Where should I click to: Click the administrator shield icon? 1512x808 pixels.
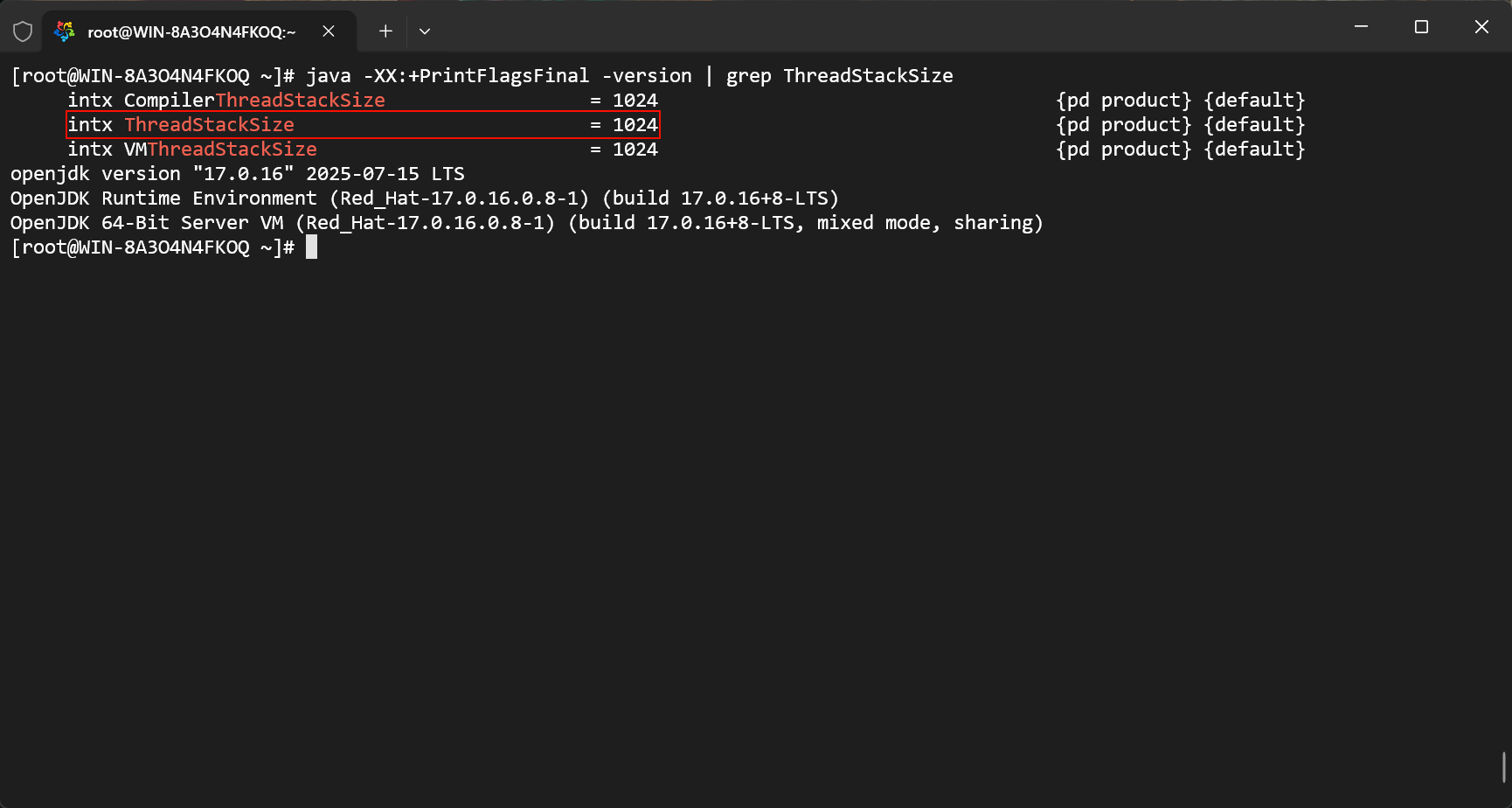click(x=23, y=31)
